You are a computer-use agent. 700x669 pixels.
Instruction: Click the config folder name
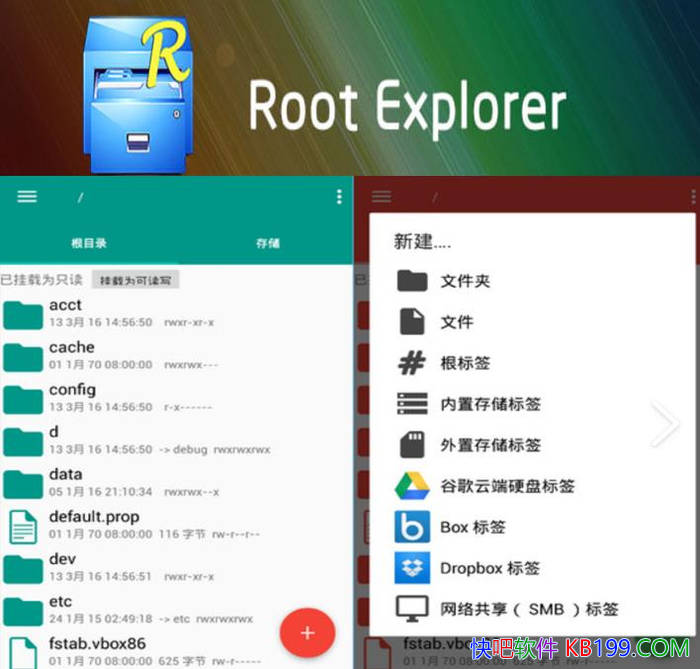pos(72,390)
